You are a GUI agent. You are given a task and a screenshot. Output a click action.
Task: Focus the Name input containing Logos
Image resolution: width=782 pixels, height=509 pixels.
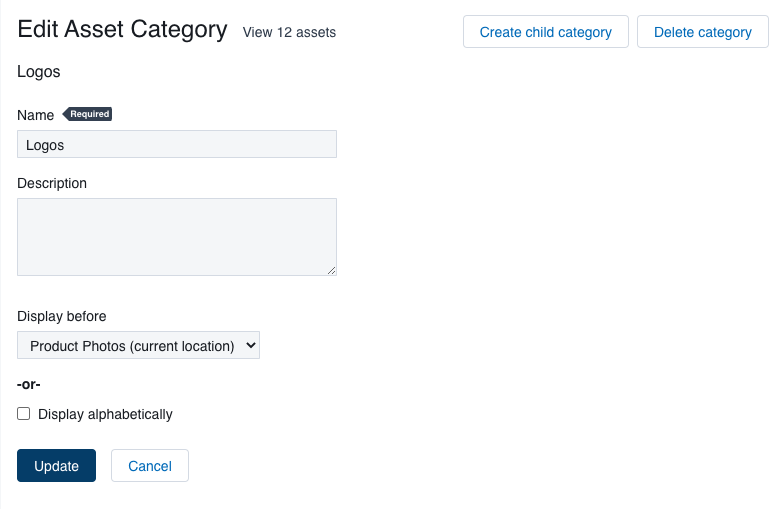click(177, 145)
